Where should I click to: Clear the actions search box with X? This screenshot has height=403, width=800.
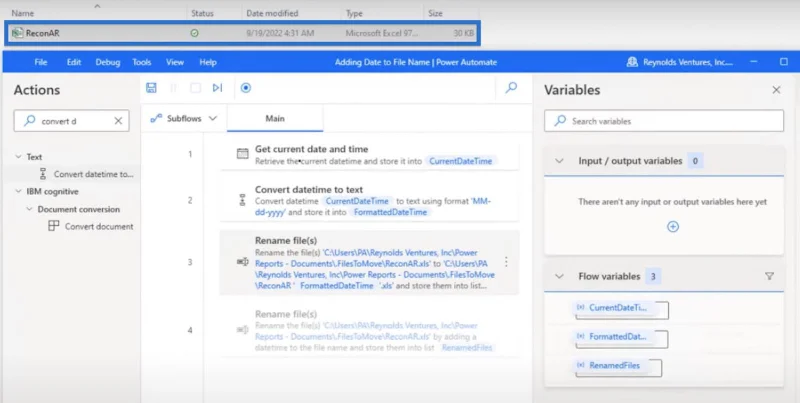[x=118, y=121]
